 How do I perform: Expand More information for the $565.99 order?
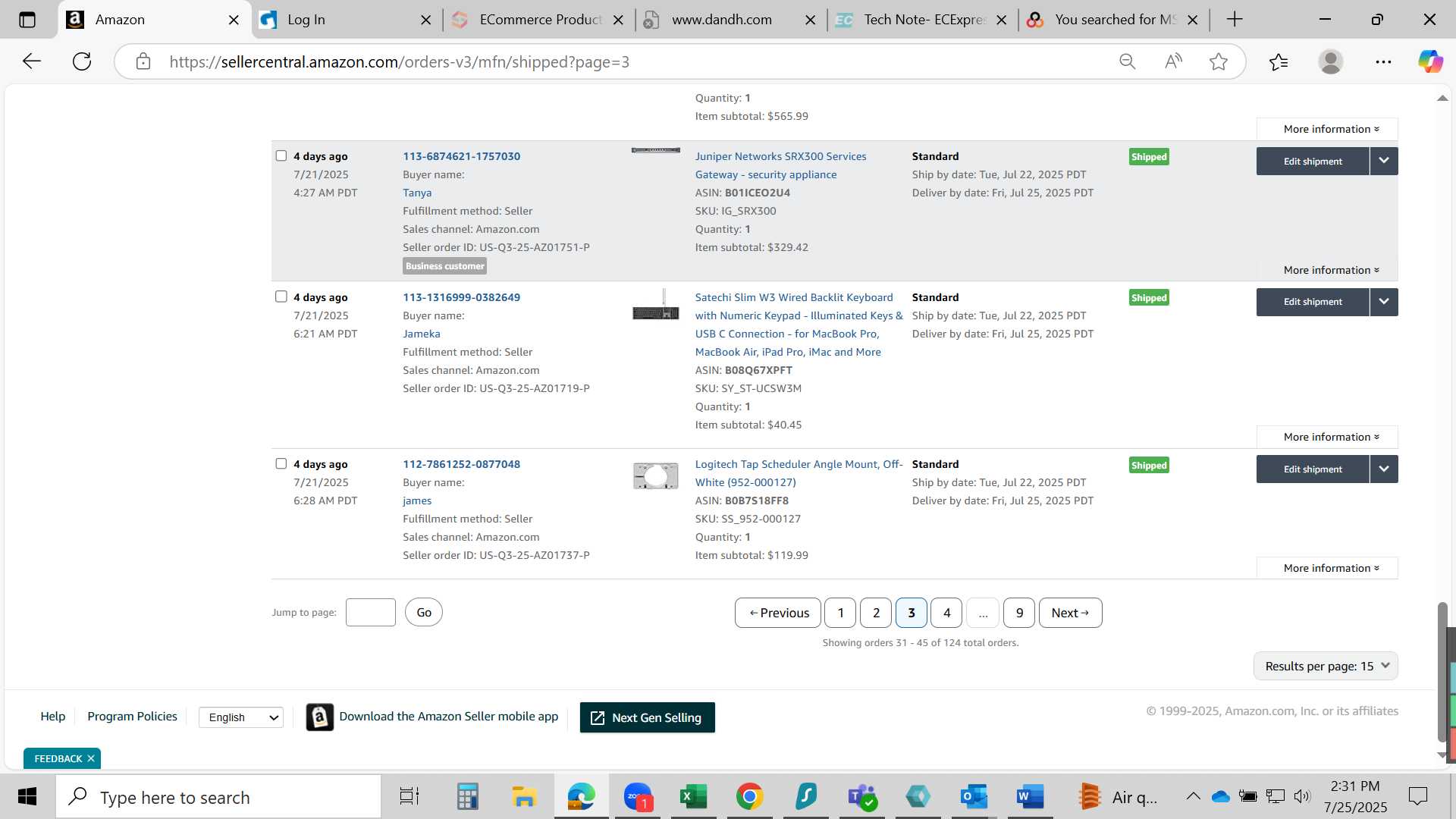coord(1327,129)
